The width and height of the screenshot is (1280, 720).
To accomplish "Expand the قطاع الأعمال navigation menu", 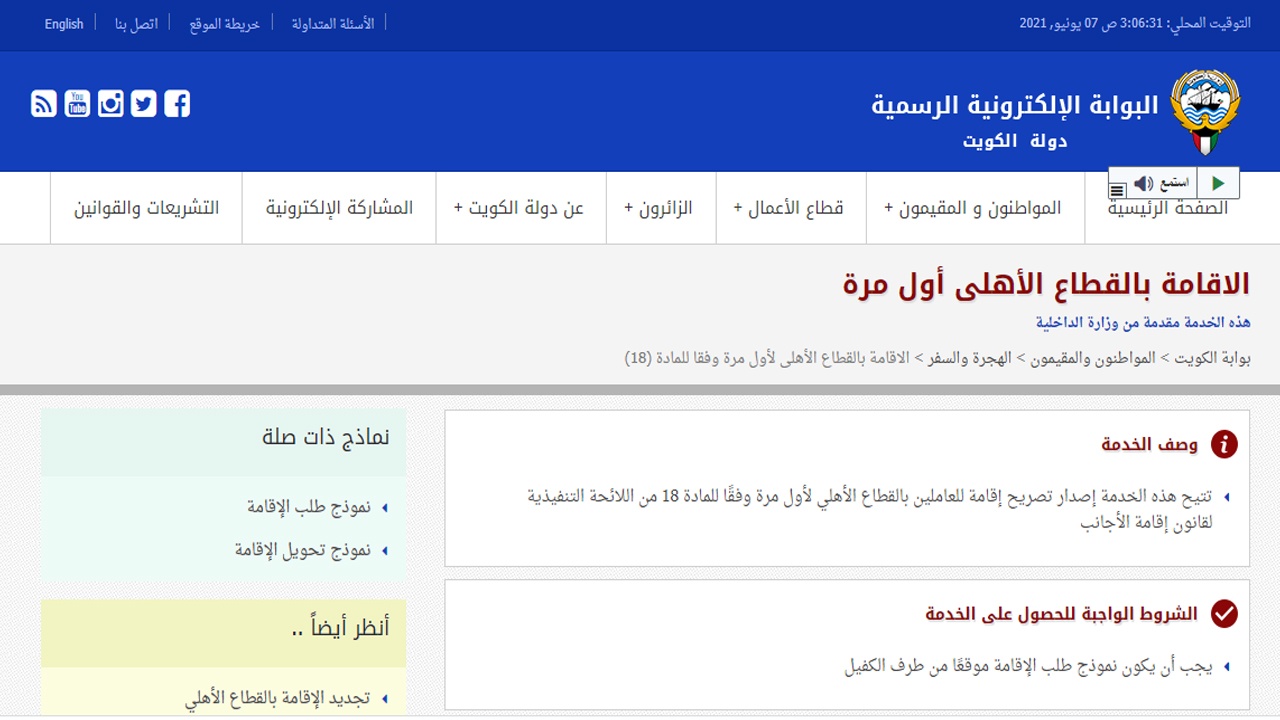I will [x=790, y=207].
